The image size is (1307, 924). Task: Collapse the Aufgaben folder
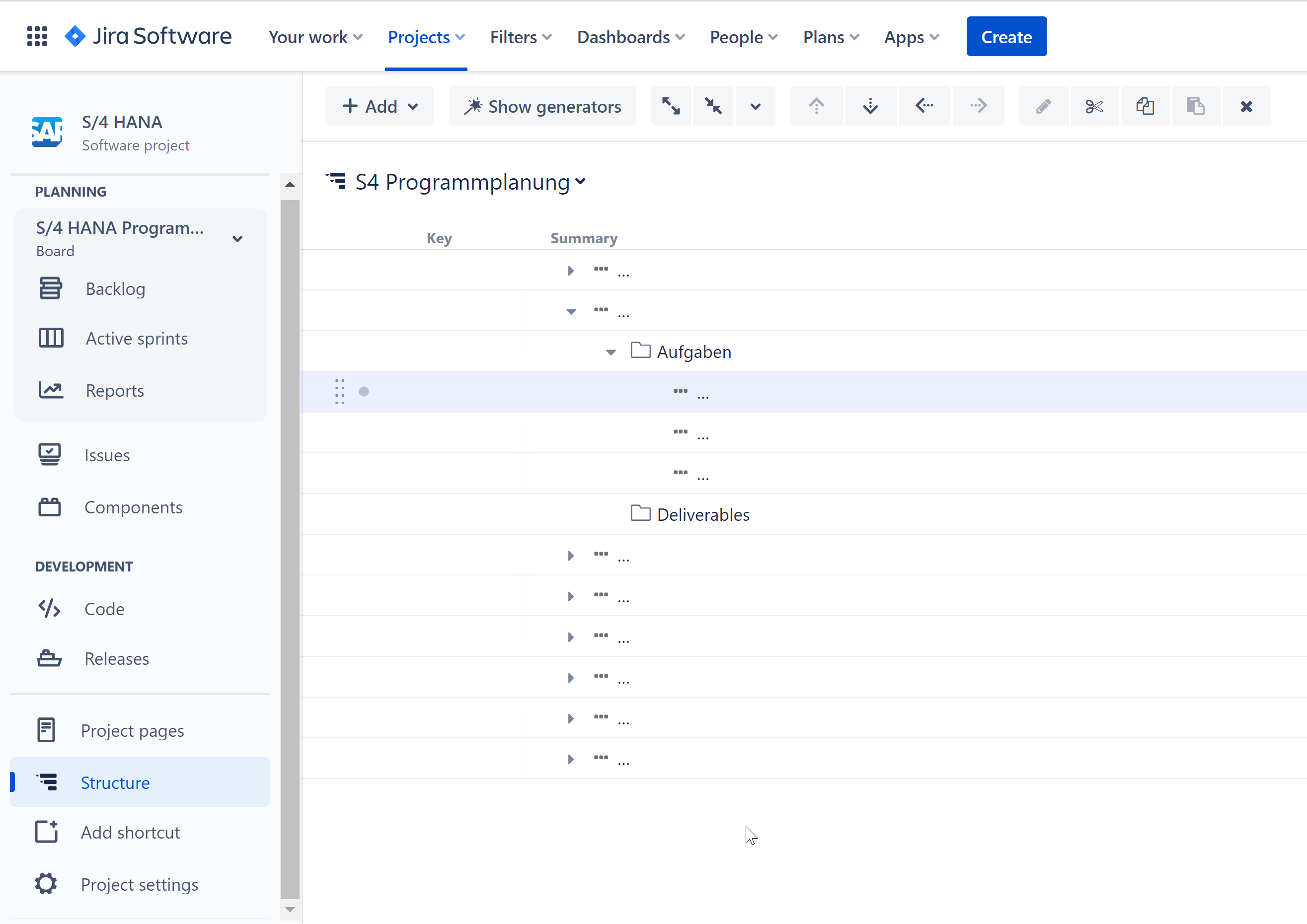(611, 352)
